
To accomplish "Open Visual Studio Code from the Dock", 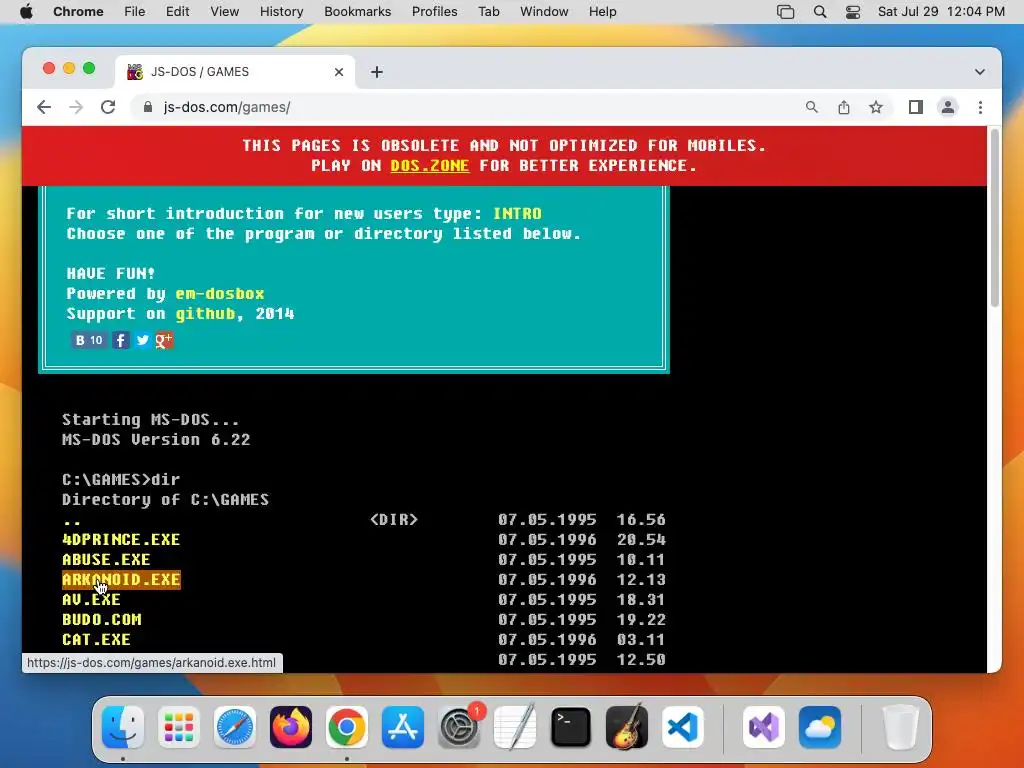I will (683, 727).
